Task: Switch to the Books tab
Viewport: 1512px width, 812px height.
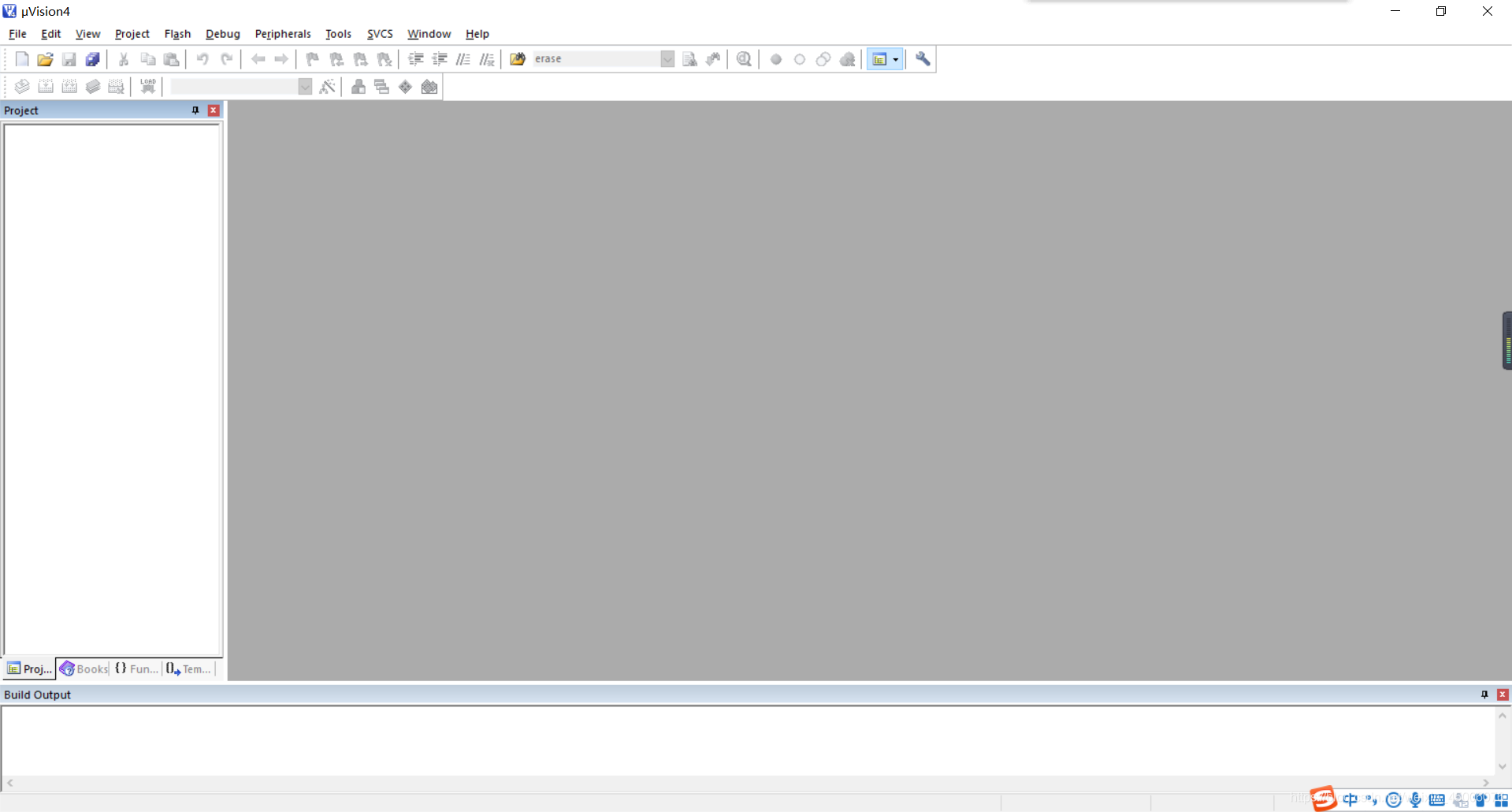Action: (84, 669)
